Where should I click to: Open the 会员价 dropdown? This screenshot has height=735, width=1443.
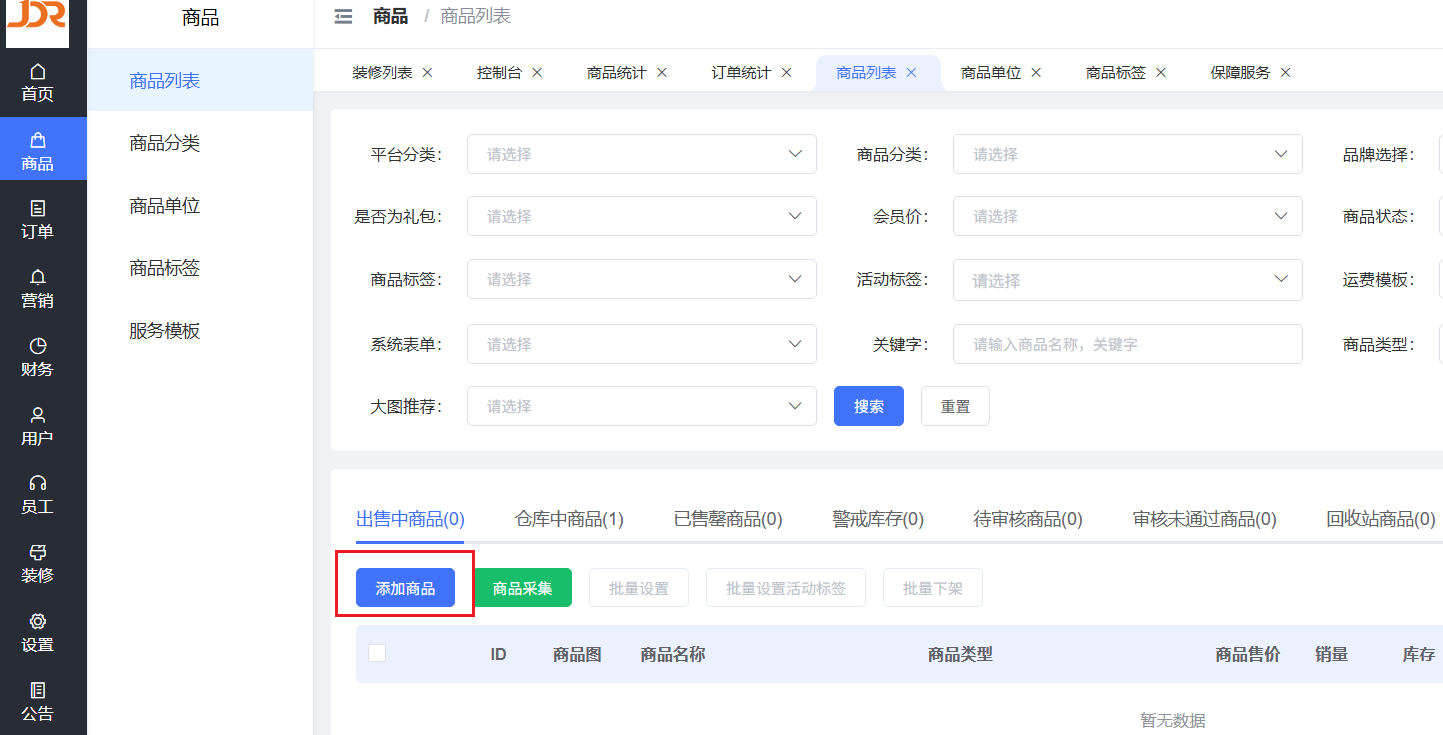point(1128,216)
